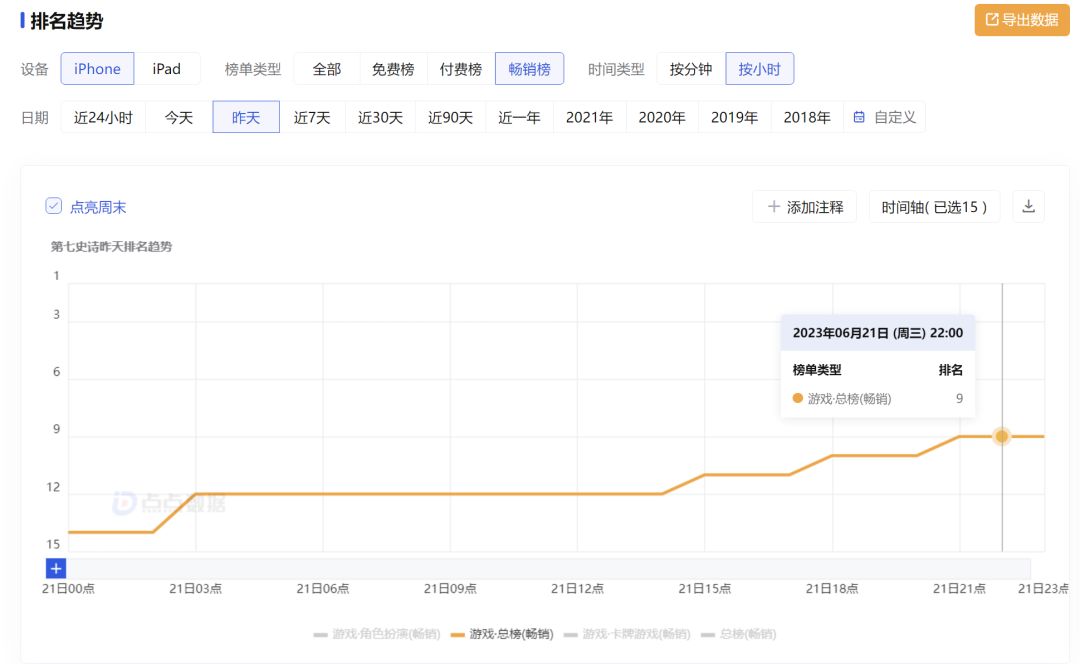Select the iPad device tab
Viewport: 1080px width, 664px height.
click(x=167, y=69)
